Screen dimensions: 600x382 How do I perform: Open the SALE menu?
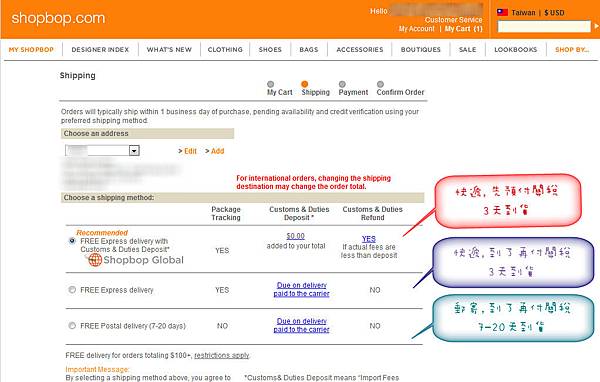tap(468, 50)
